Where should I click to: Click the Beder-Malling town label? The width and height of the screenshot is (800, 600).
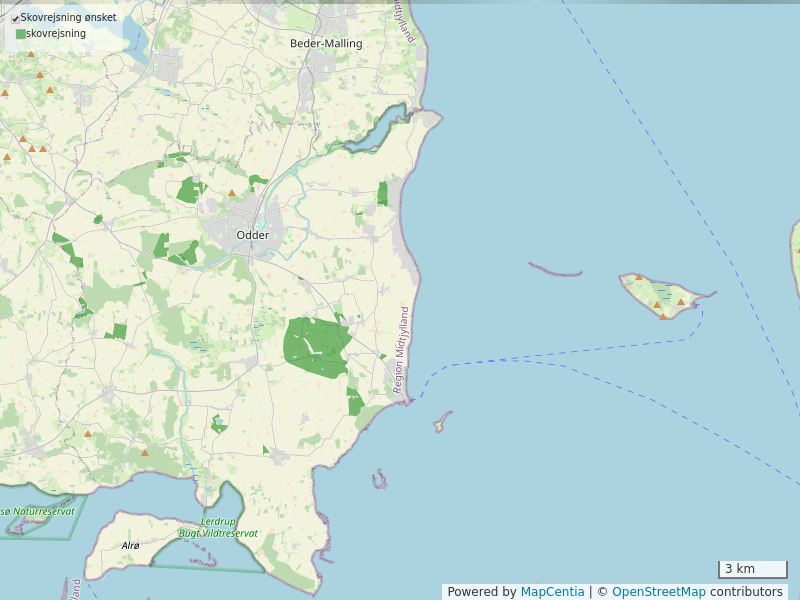tap(326, 44)
